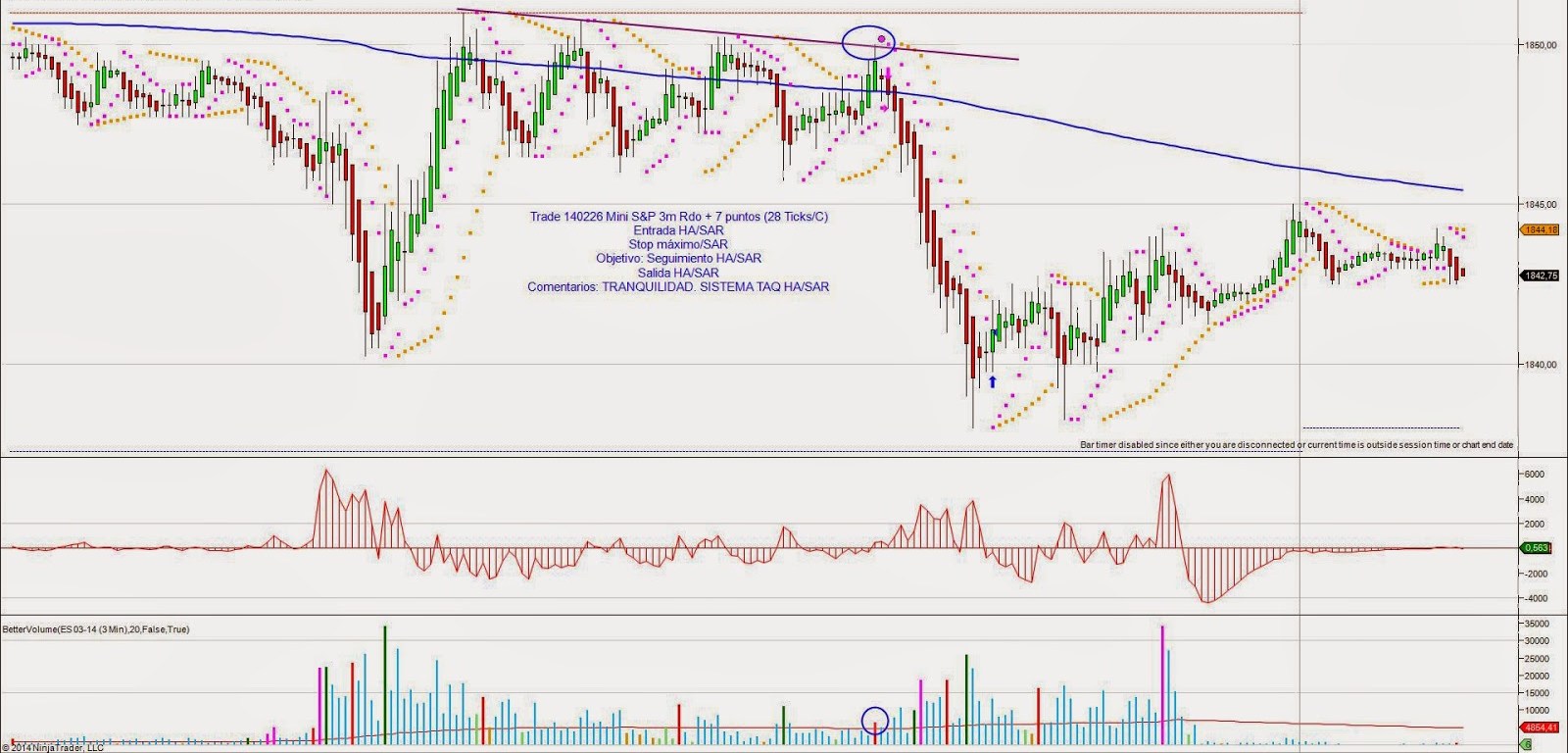This screenshot has width=1568, height=753.
Task: Click the magenta down arrow above the candles
Action: click(x=888, y=75)
